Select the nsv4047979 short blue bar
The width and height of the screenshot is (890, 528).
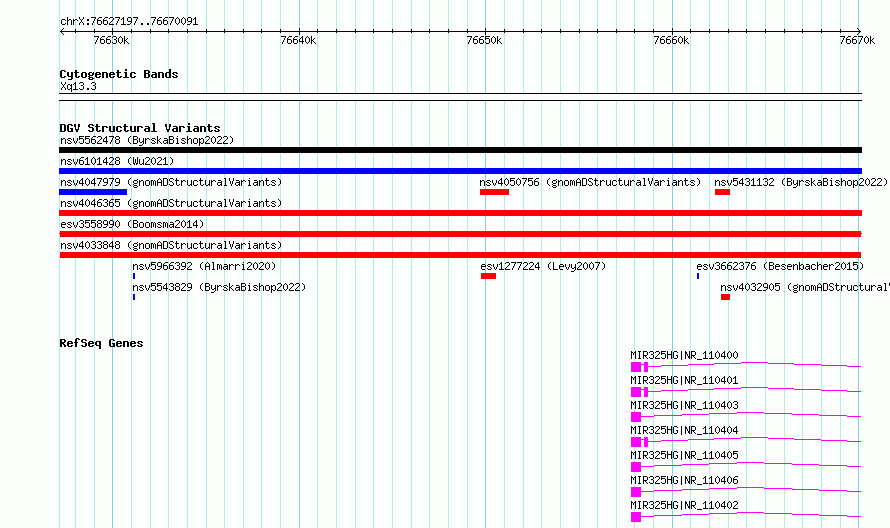[x=93, y=192]
